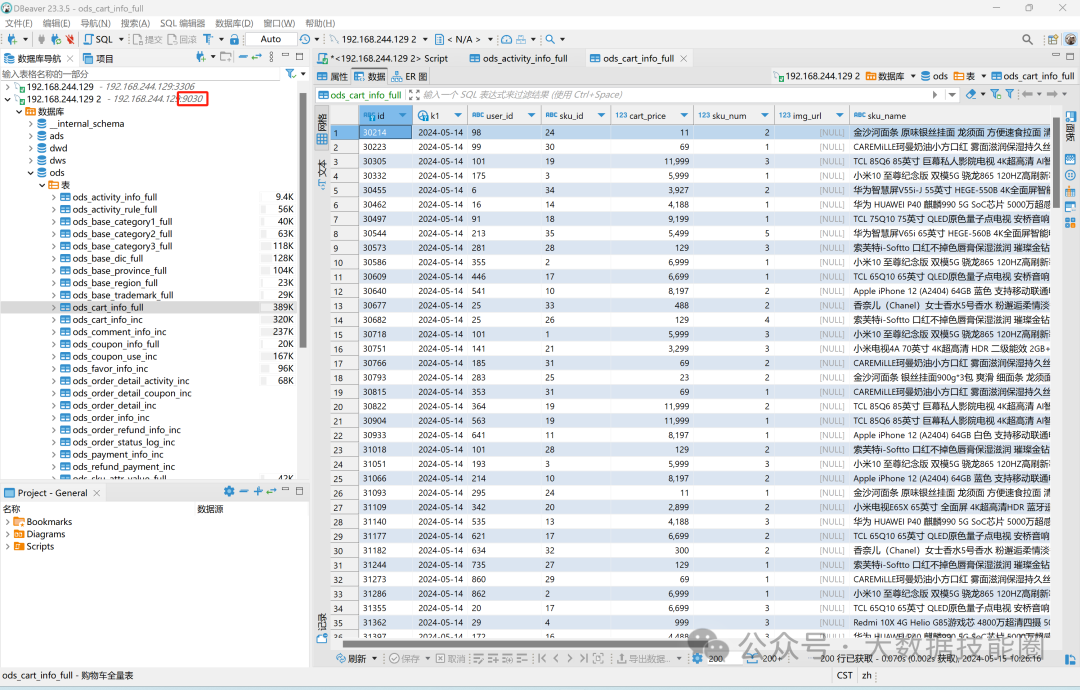Screen dimensions: 1080x690
Task: Click the 保存 save button
Action: click(x=404, y=658)
